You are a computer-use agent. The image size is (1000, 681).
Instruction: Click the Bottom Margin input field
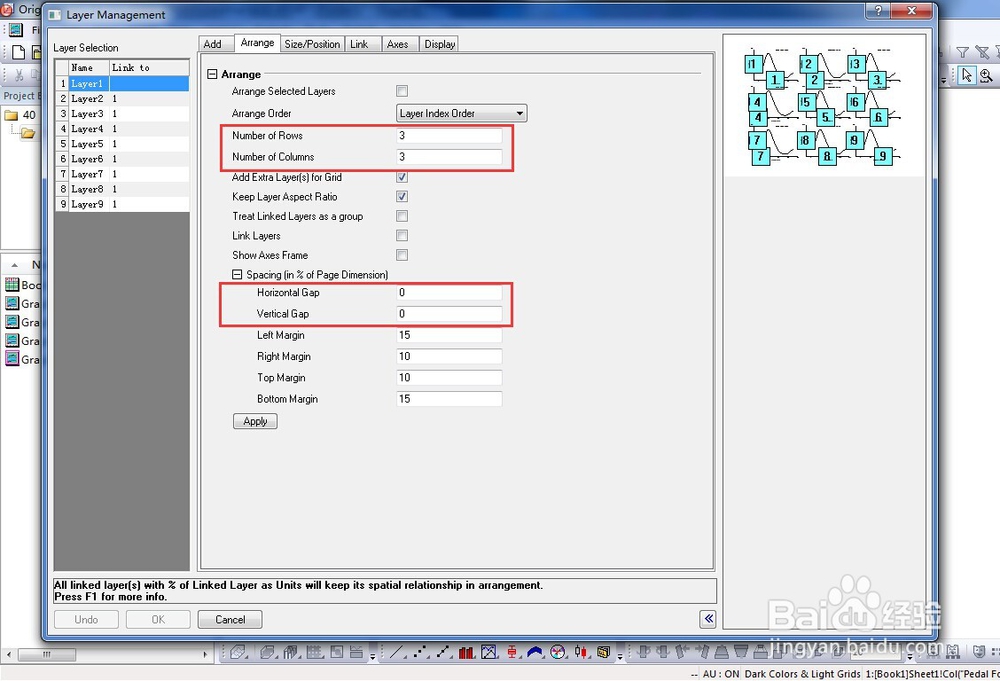pyautogui.click(x=449, y=399)
